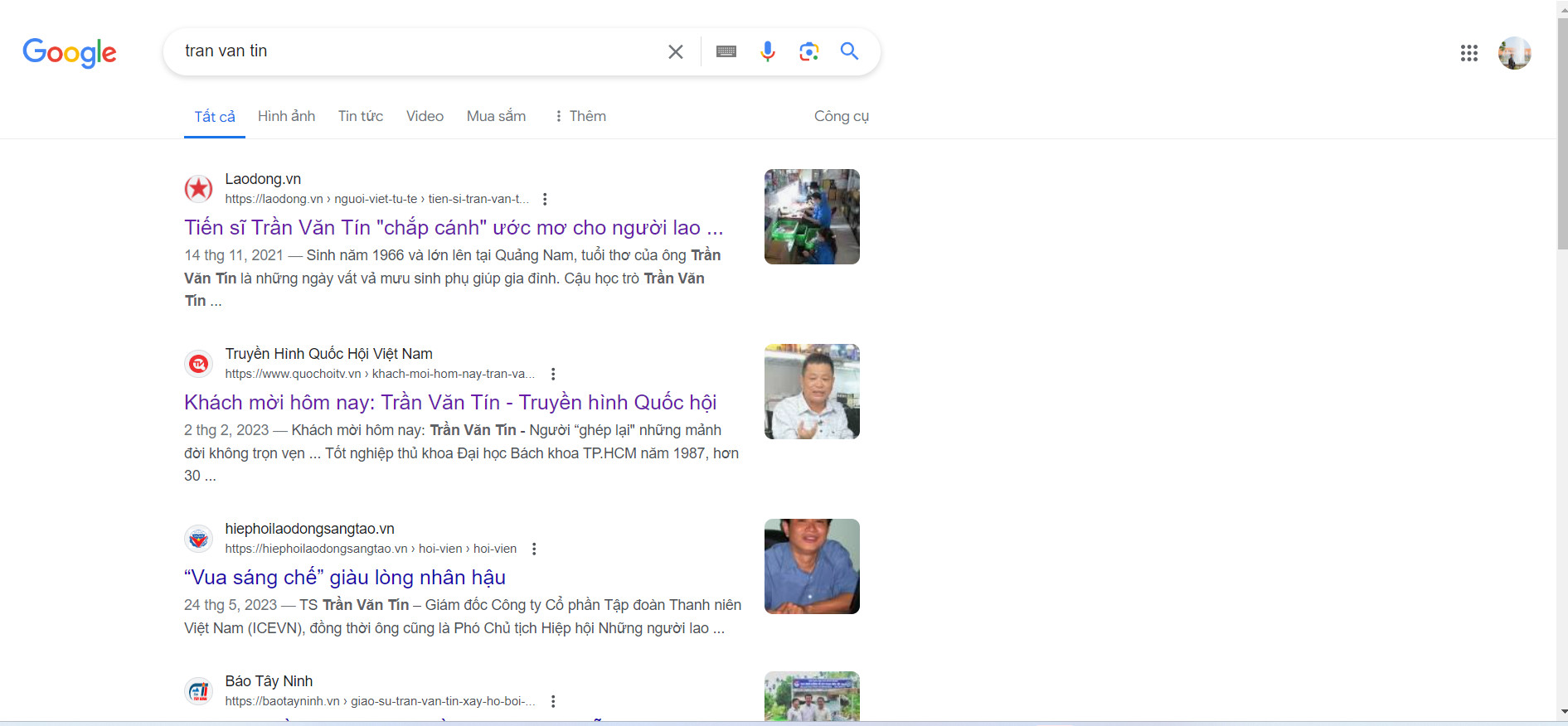Open the Video results tab

(425, 116)
